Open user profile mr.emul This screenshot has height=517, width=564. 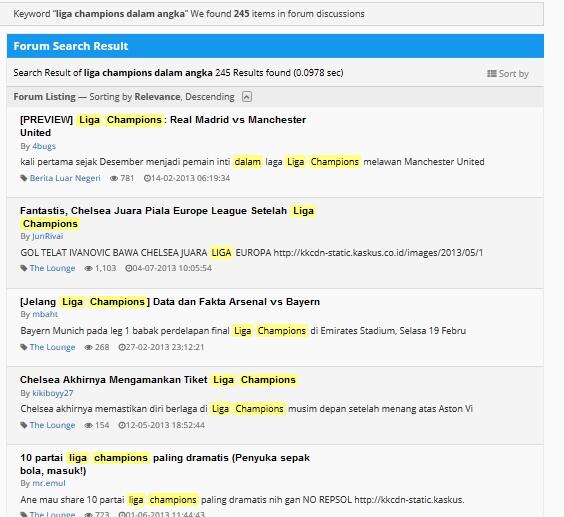point(49,483)
